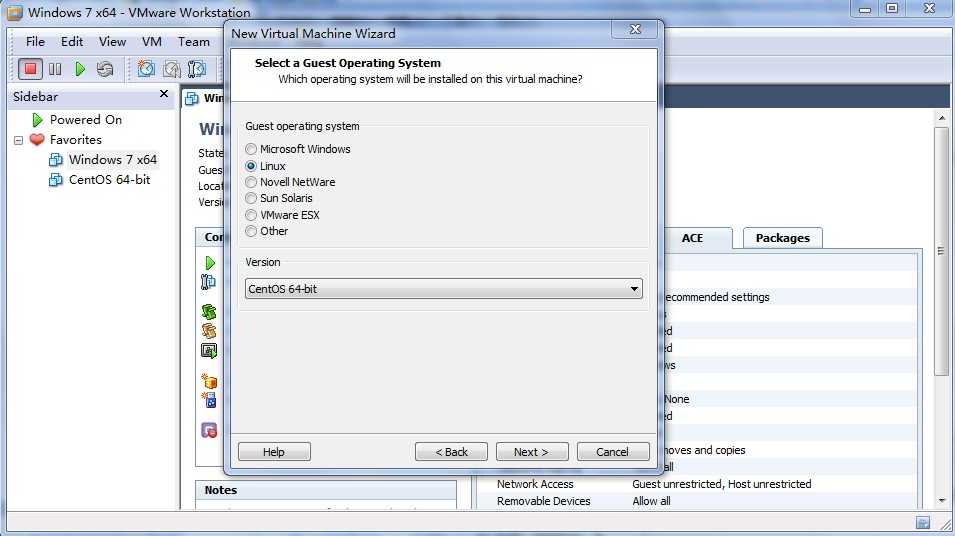Click the Windows 7 x64 VM icon
The width and height of the screenshot is (955, 536).
pos(55,160)
